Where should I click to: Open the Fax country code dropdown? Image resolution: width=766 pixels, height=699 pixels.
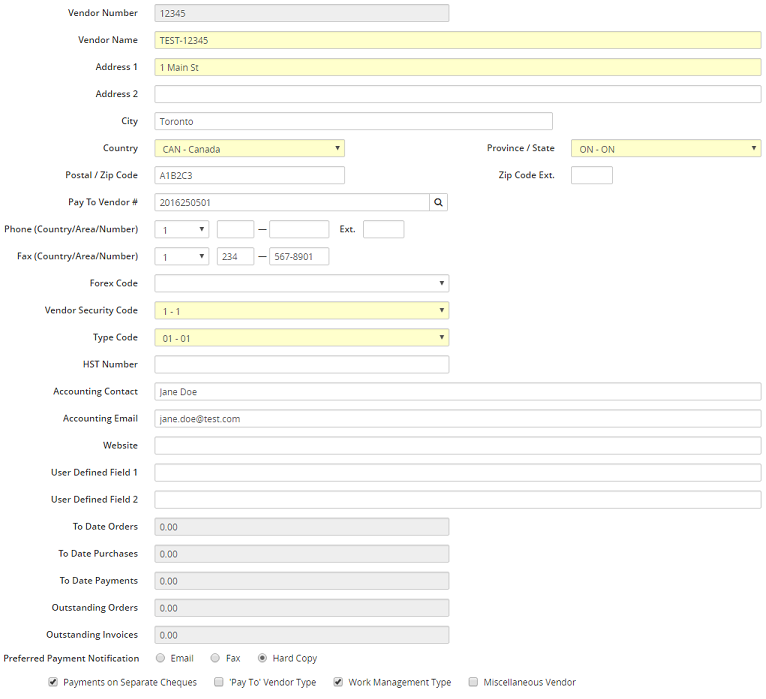tap(181, 256)
